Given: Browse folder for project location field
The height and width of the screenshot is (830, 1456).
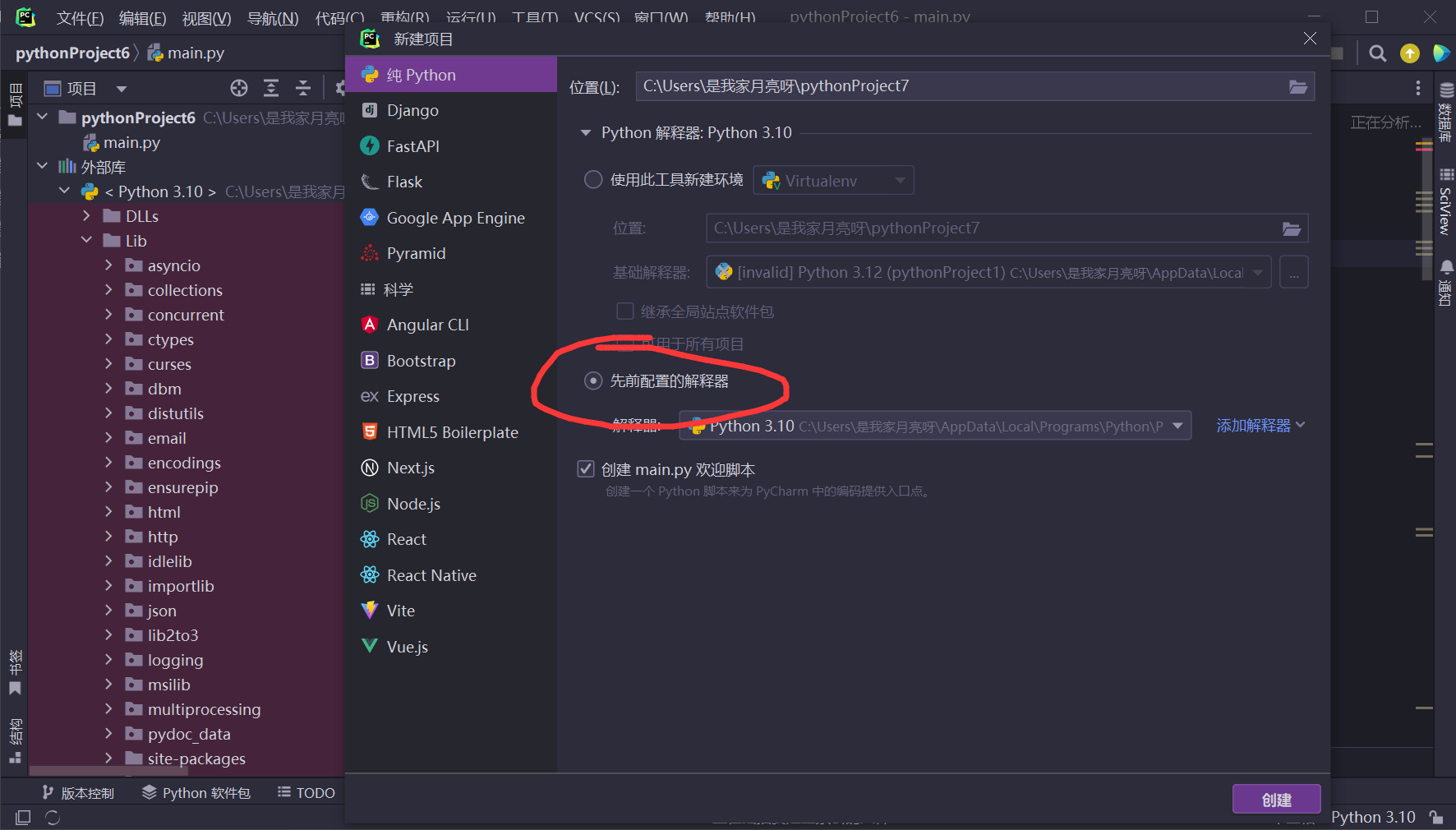Looking at the screenshot, I should pos(1297,86).
